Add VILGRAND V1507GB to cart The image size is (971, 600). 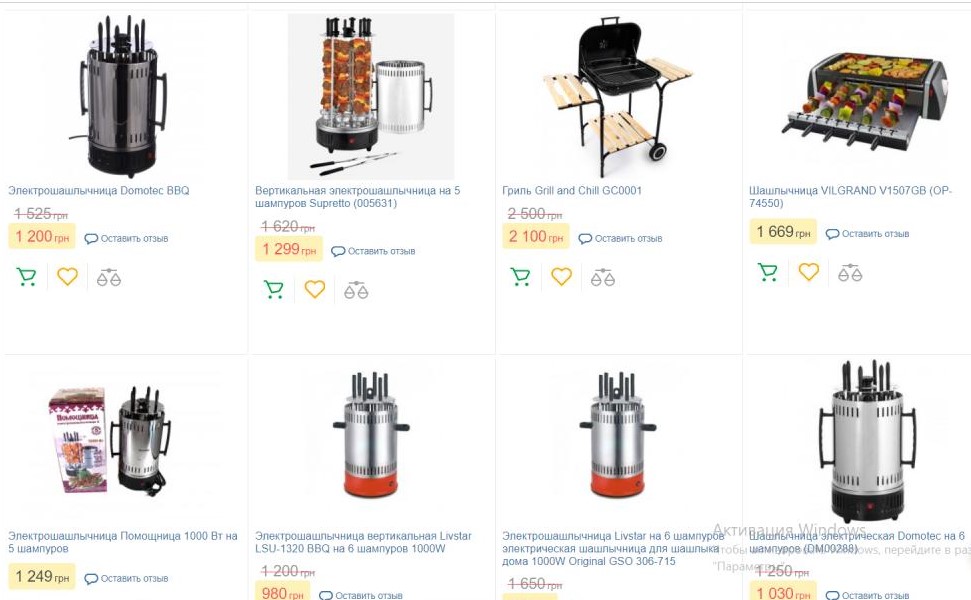(x=767, y=272)
